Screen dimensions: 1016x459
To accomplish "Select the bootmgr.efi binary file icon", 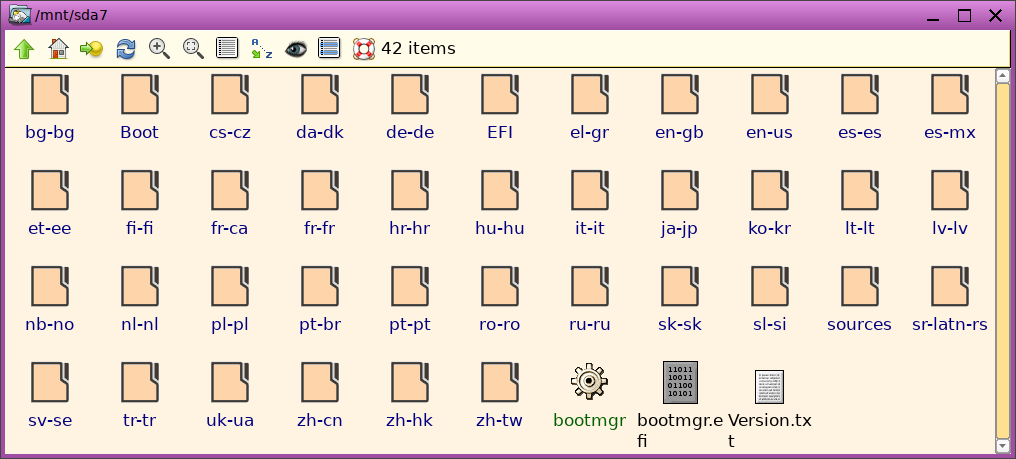I will pyautogui.click(x=680, y=382).
